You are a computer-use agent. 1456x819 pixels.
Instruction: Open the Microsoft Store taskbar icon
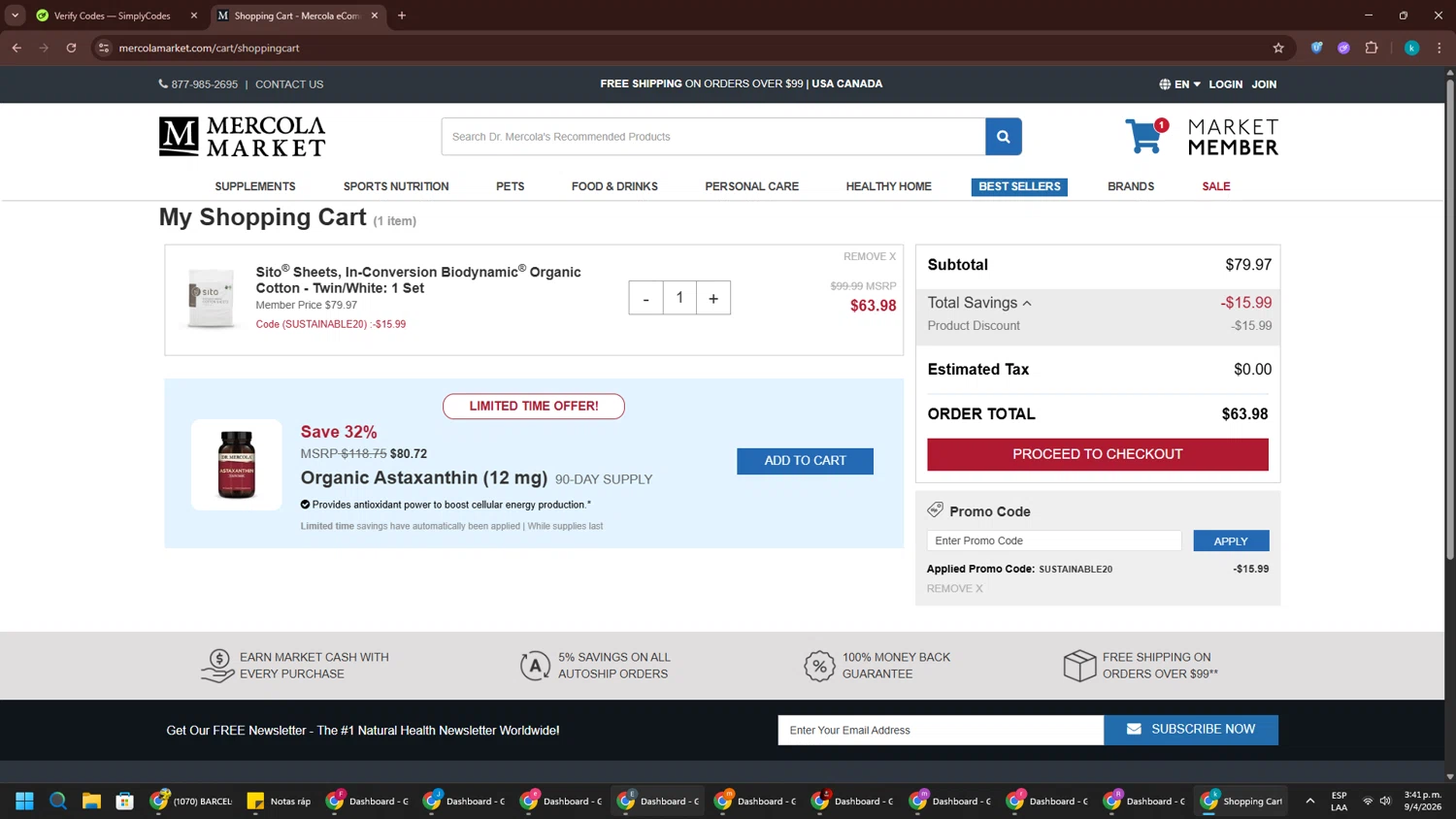click(124, 801)
